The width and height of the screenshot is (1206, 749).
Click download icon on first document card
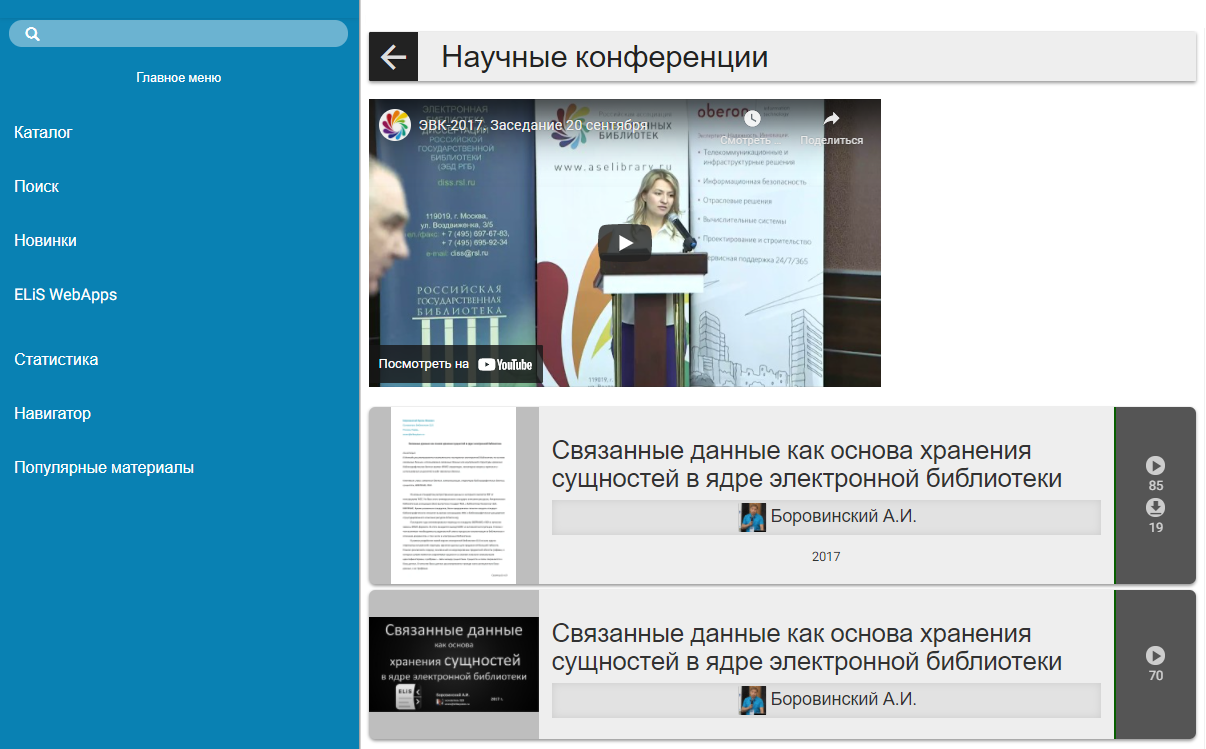1155,508
